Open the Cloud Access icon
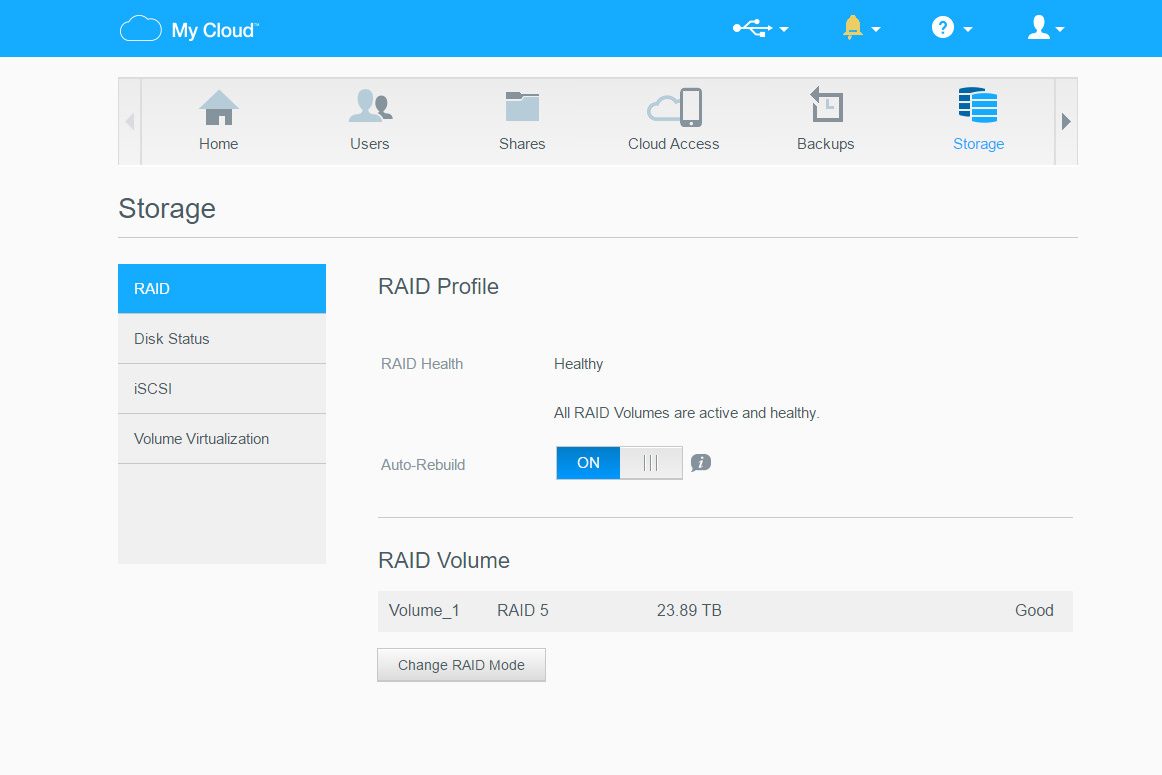This screenshot has width=1162, height=775. [x=674, y=107]
